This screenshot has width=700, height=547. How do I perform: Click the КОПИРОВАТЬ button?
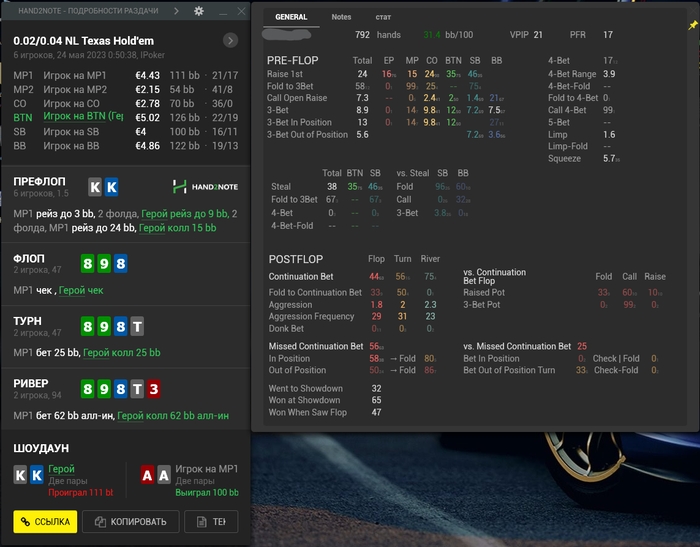pos(129,521)
